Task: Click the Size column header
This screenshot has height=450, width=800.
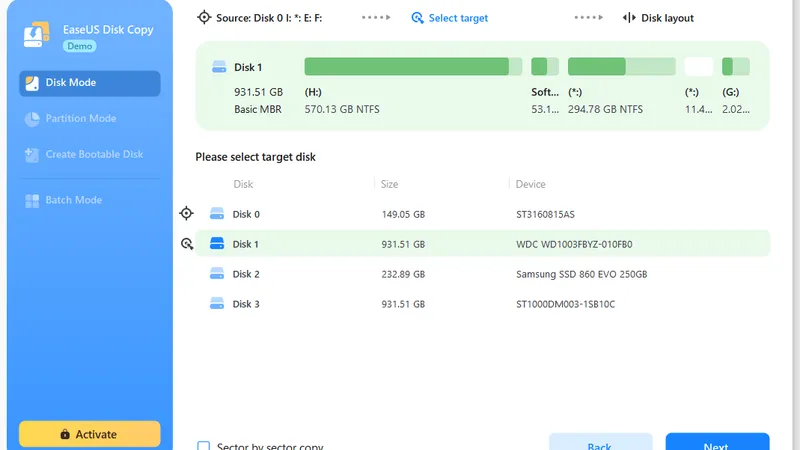Action: tap(389, 184)
